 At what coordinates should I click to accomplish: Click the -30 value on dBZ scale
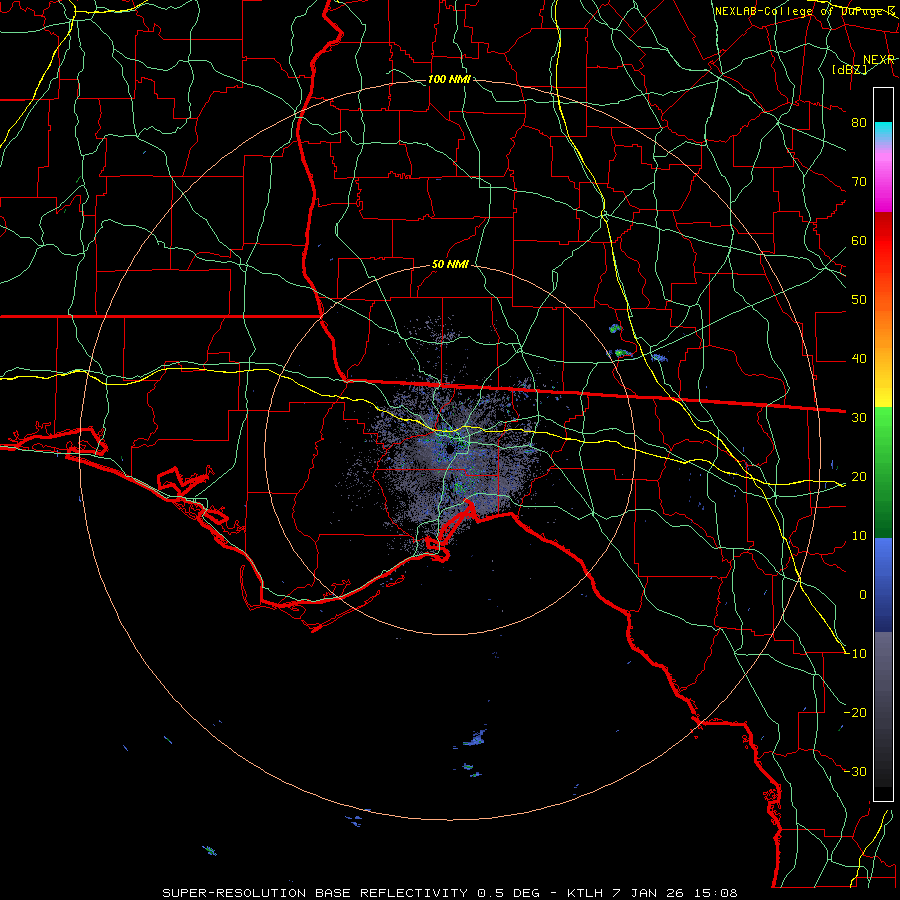(x=855, y=771)
